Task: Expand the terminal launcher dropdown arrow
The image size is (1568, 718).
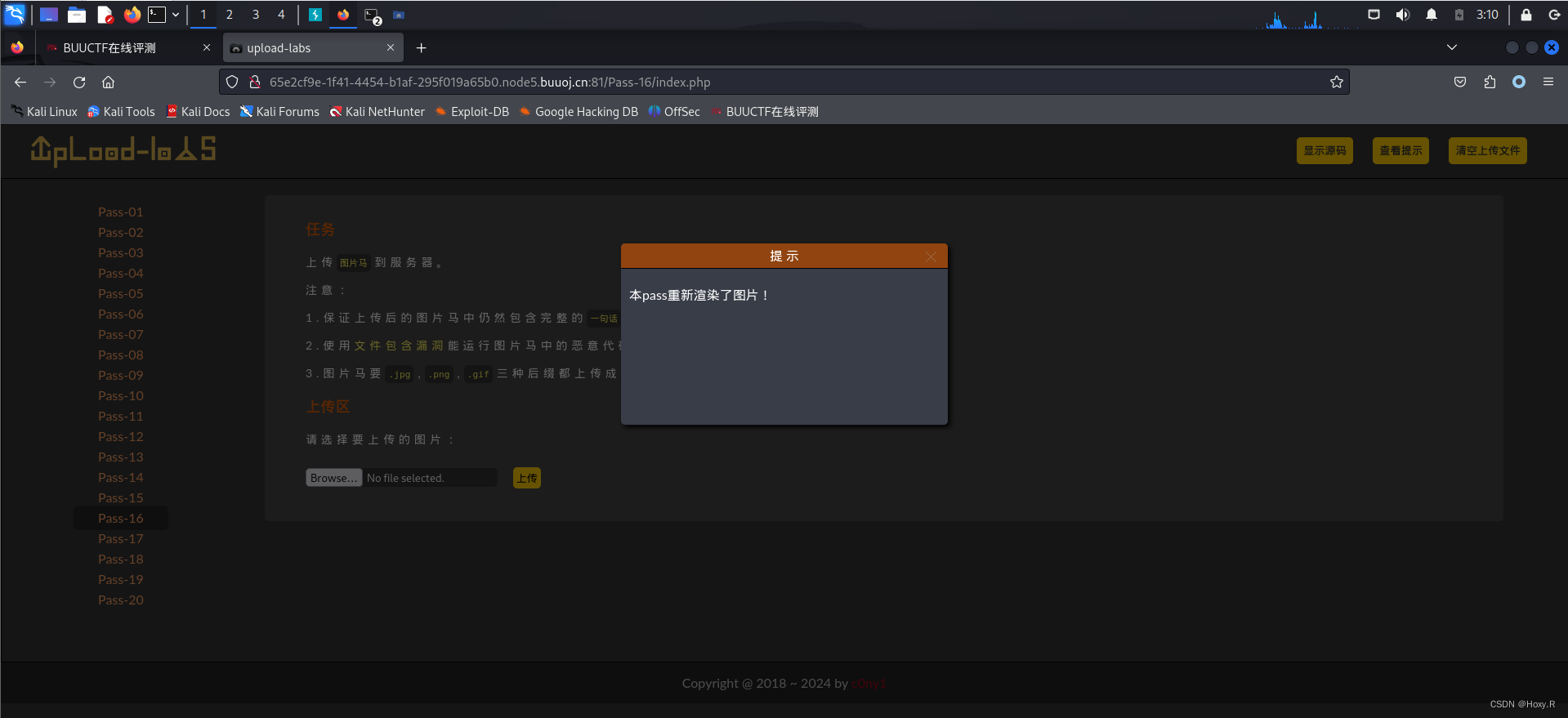Action: tap(176, 15)
